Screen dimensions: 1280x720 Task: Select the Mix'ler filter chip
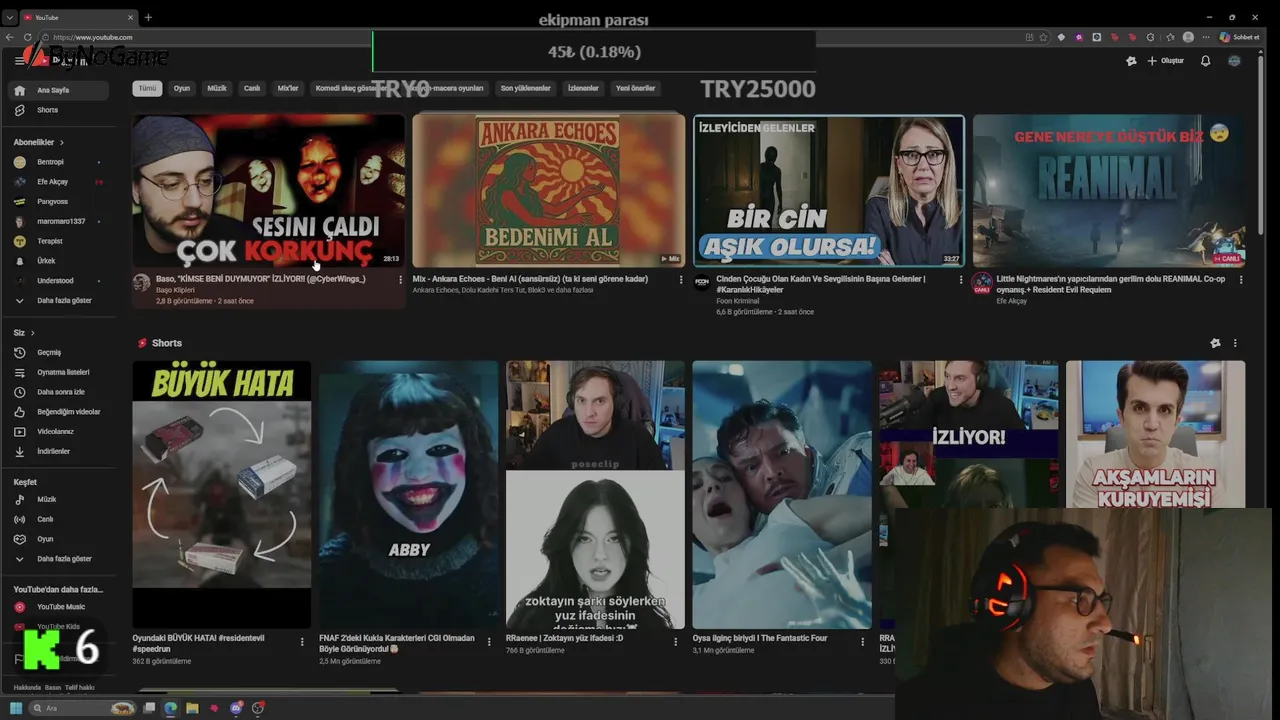[288, 88]
